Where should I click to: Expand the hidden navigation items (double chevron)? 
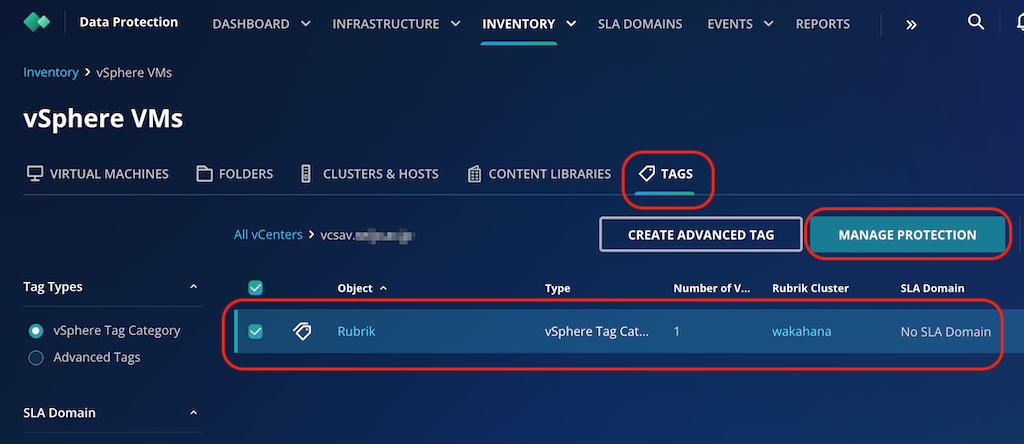tap(912, 25)
